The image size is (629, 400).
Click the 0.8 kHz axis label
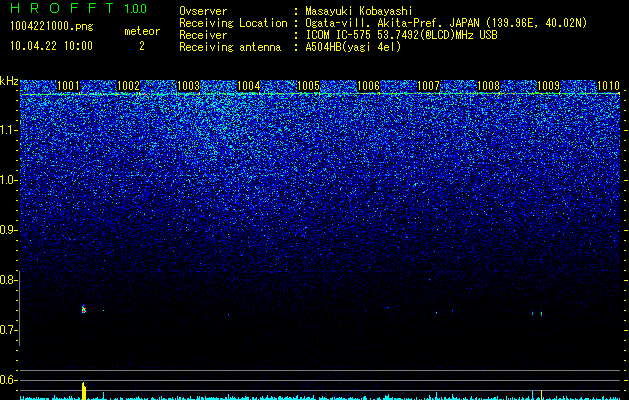(7, 280)
